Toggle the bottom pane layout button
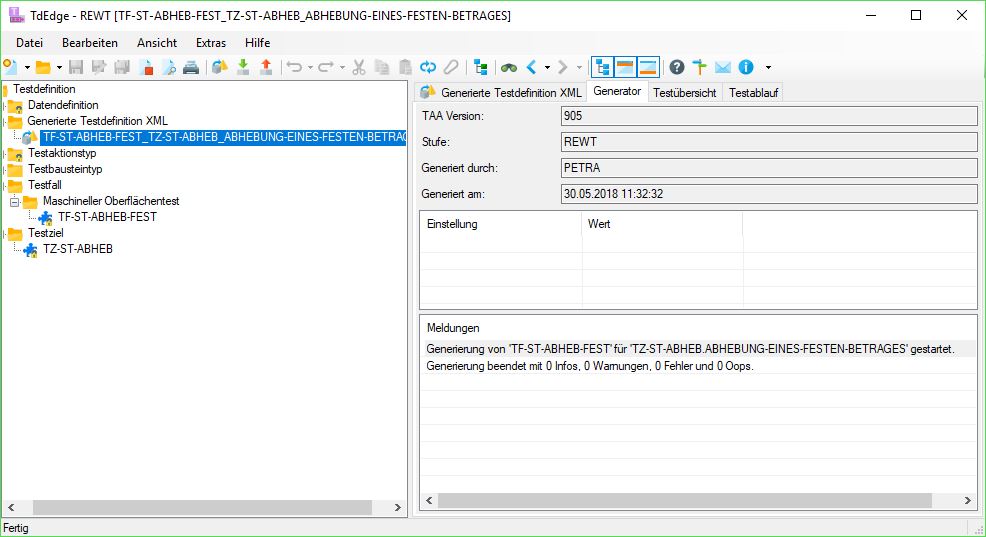The width and height of the screenshot is (986, 537). click(648, 67)
